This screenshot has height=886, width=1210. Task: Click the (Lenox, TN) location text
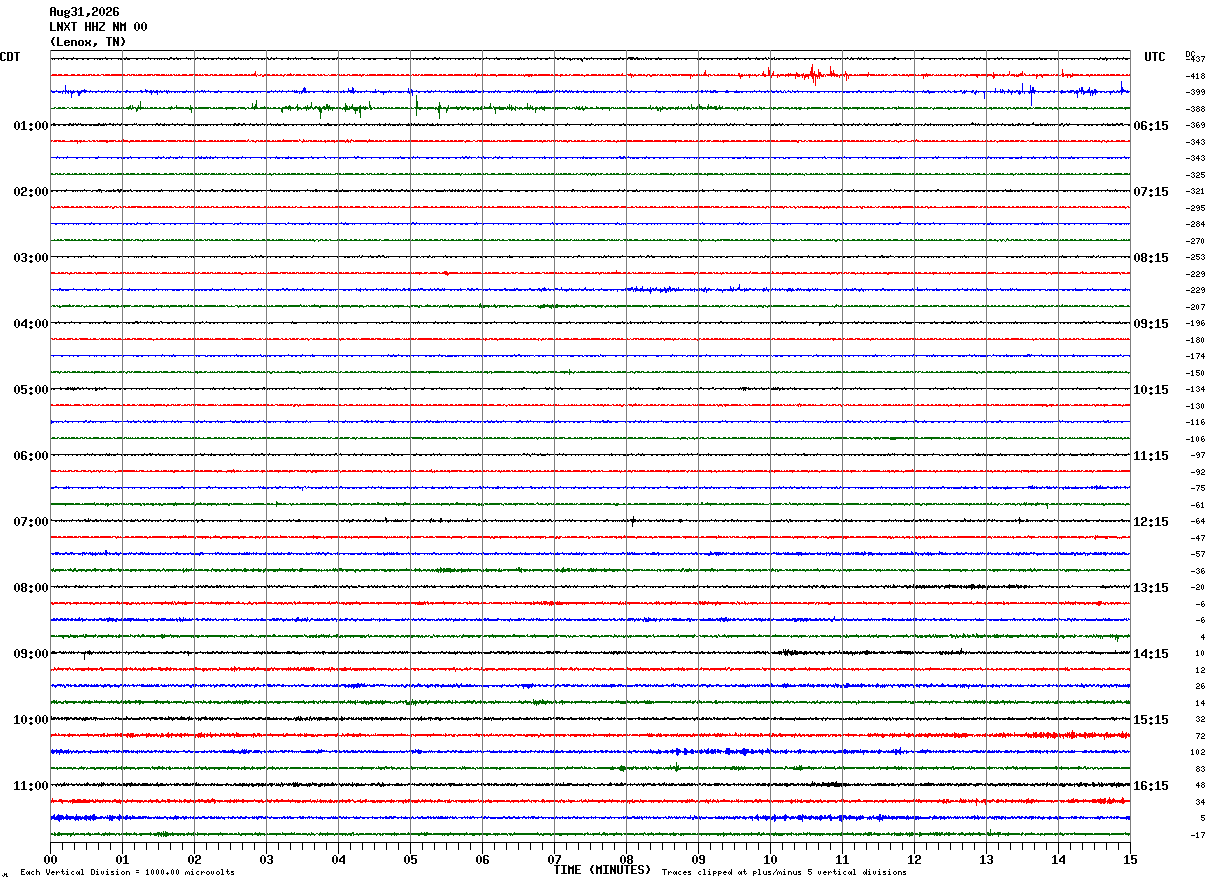click(88, 42)
